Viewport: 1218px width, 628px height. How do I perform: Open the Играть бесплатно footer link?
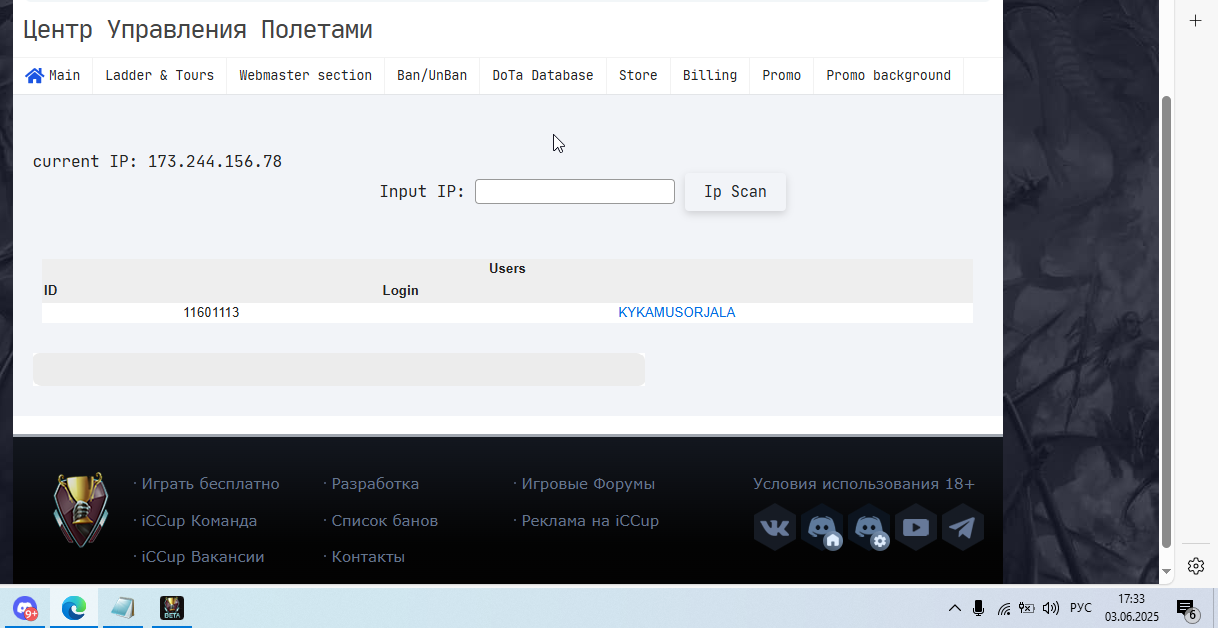point(210,484)
